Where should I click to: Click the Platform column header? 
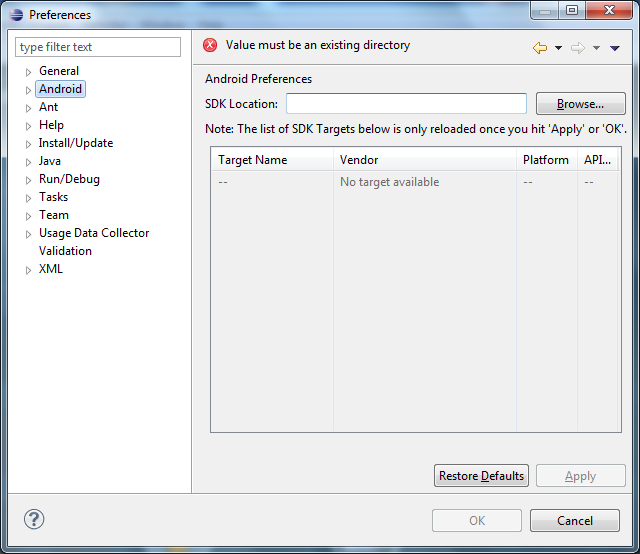tap(547, 160)
